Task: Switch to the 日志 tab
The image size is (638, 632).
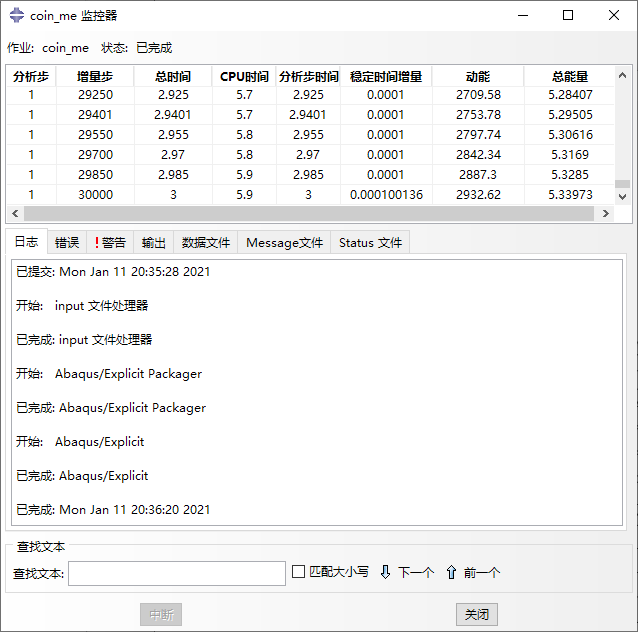Action: tap(26, 242)
